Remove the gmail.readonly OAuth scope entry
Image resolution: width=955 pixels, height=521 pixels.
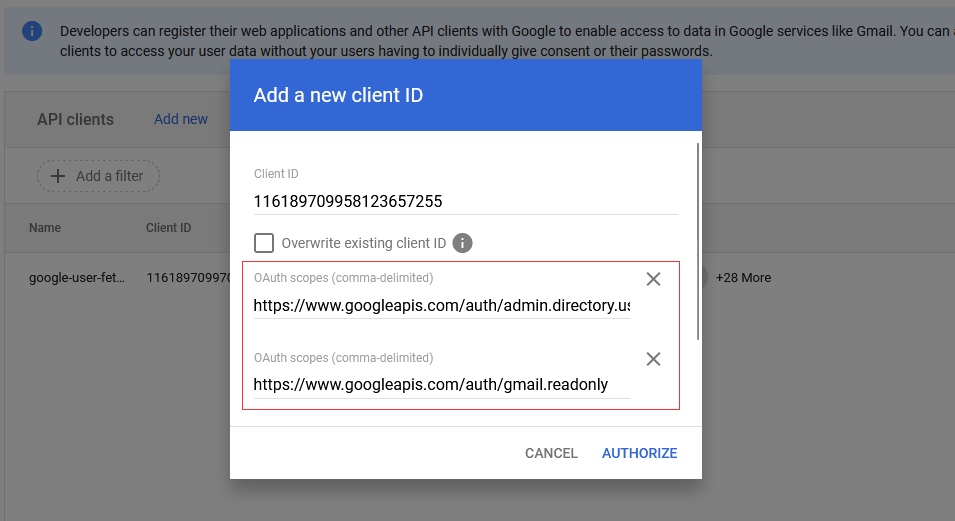point(653,359)
